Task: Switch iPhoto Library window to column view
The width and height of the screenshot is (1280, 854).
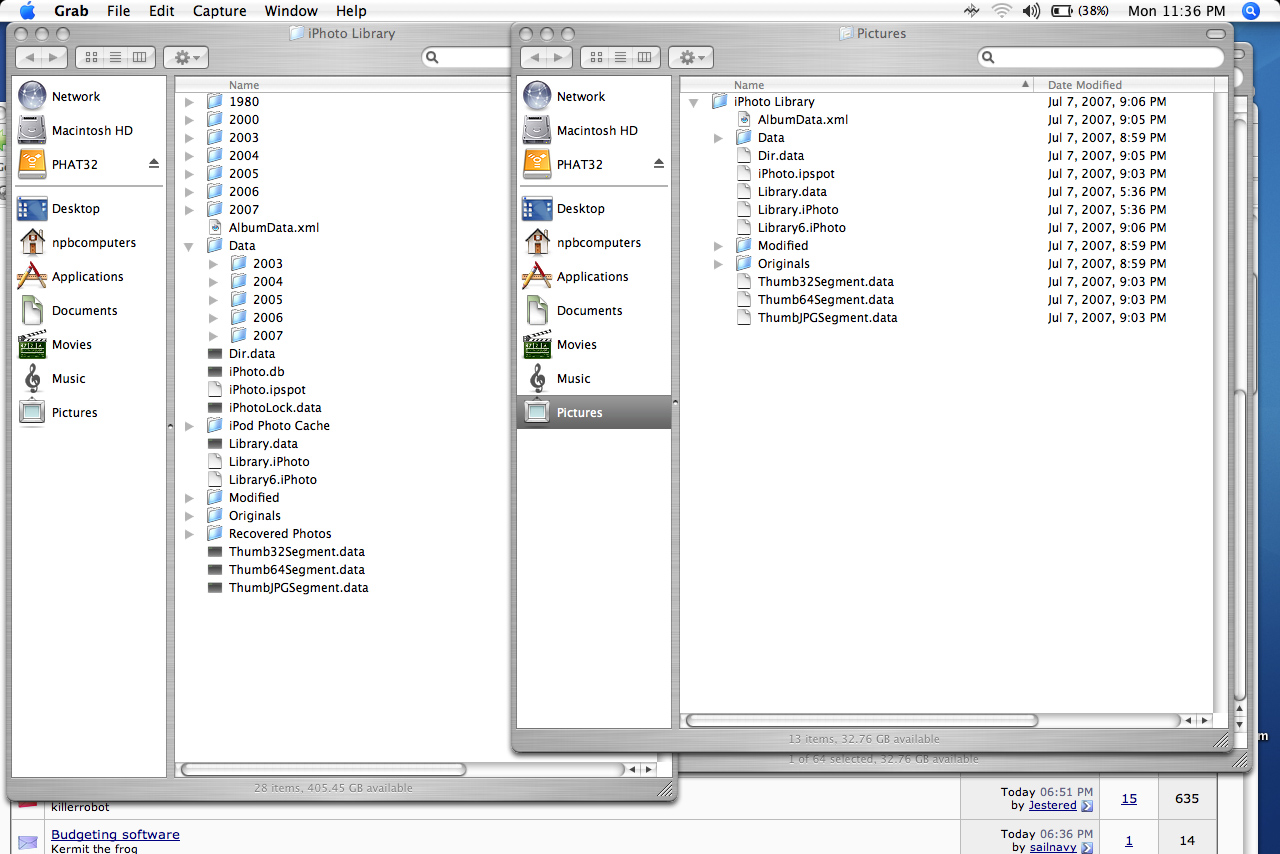Action: click(x=139, y=57)
